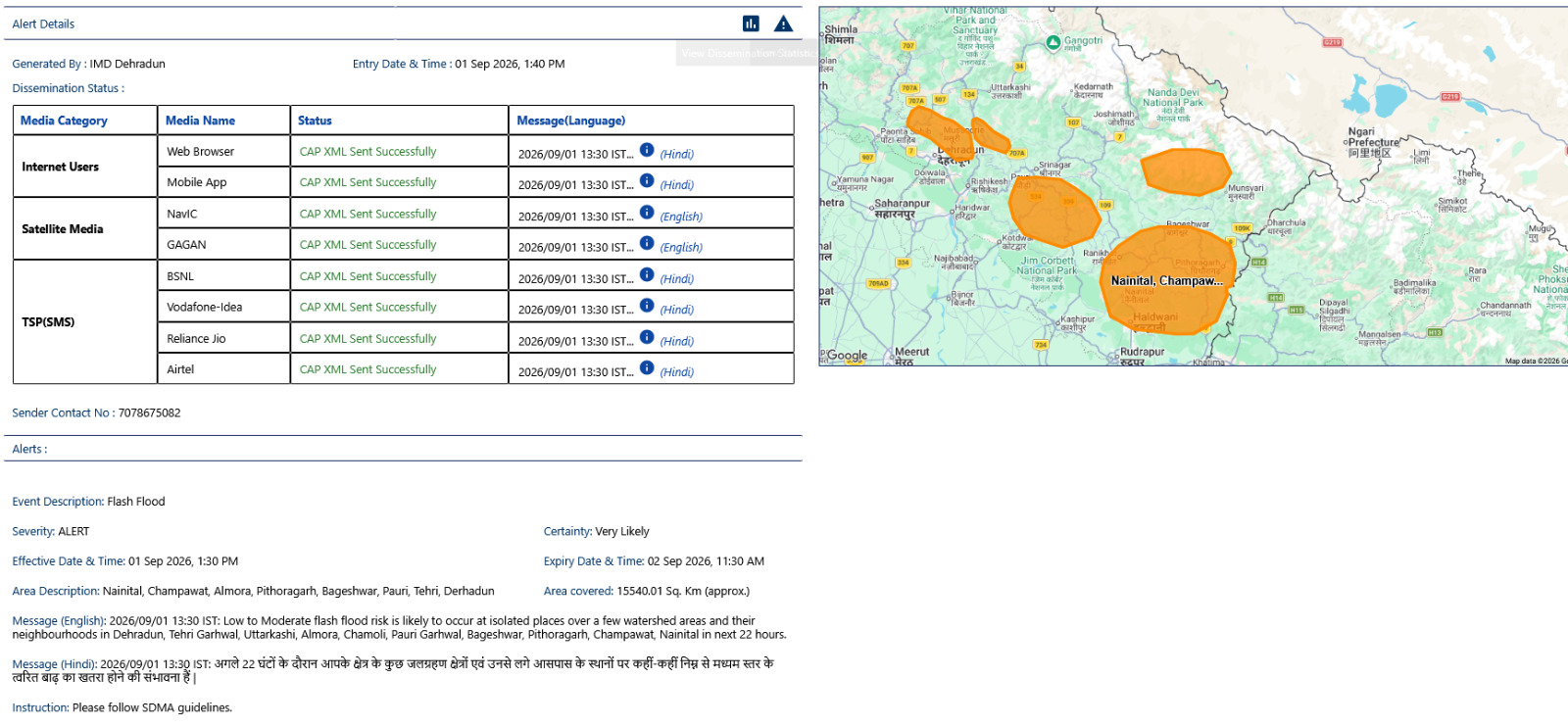
Task: Open the bar chart statistics icon
Action: [x=751, y=24]
